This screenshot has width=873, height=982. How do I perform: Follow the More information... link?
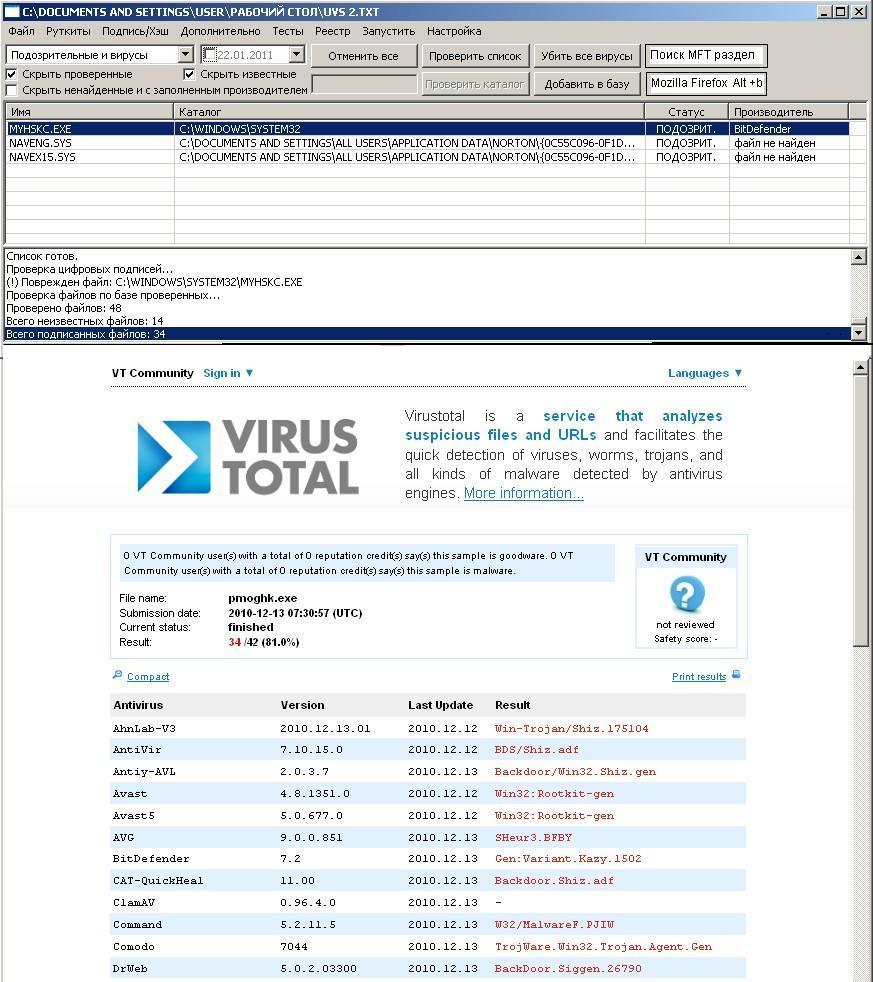point(524,494)
